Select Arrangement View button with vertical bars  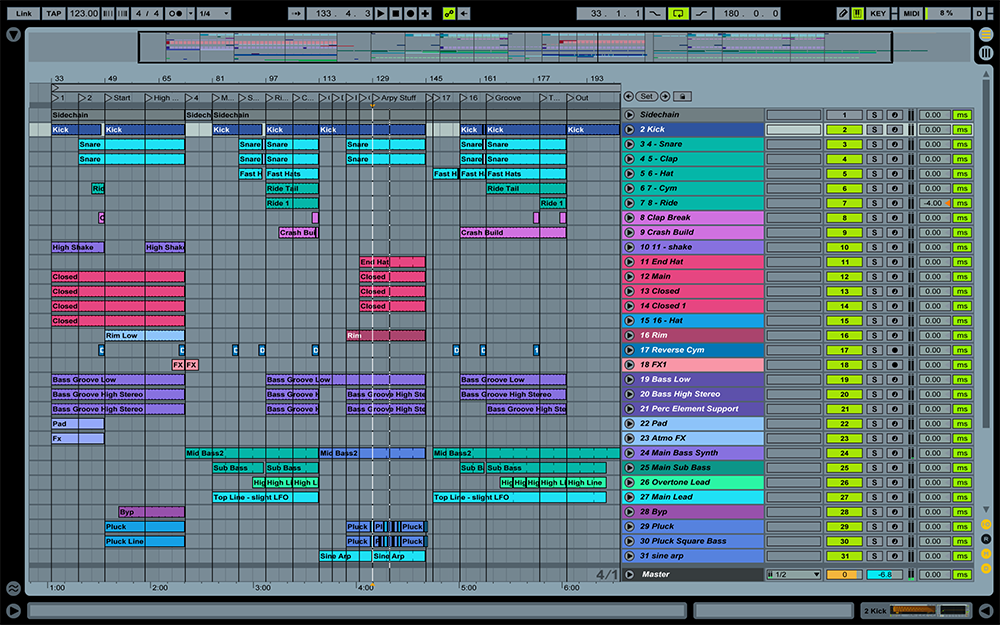986,52
